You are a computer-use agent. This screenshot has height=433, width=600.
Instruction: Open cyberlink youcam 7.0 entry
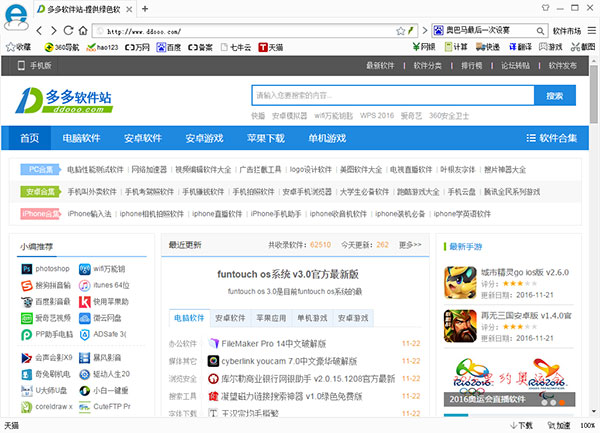[289, 361]
